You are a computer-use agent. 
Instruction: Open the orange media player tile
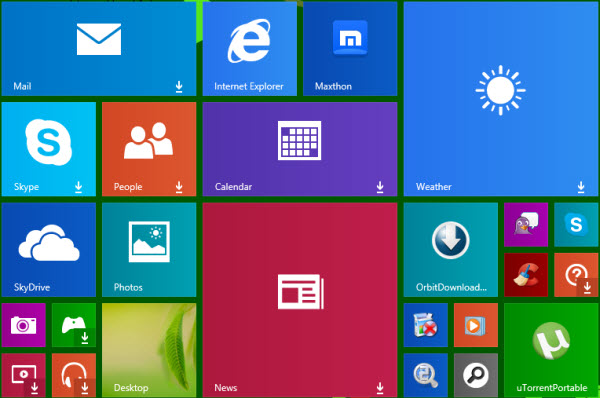tap(476, 325)
